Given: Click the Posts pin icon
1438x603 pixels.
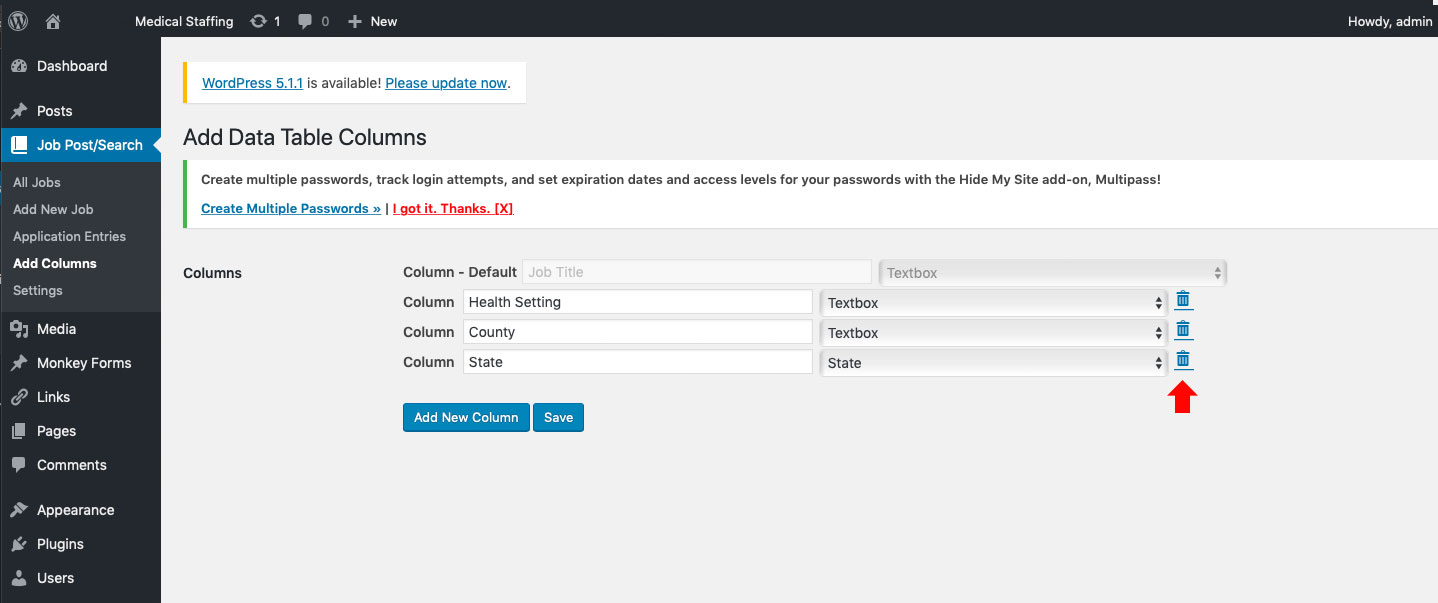Looking at the screenshot, I should click(19, 111).
